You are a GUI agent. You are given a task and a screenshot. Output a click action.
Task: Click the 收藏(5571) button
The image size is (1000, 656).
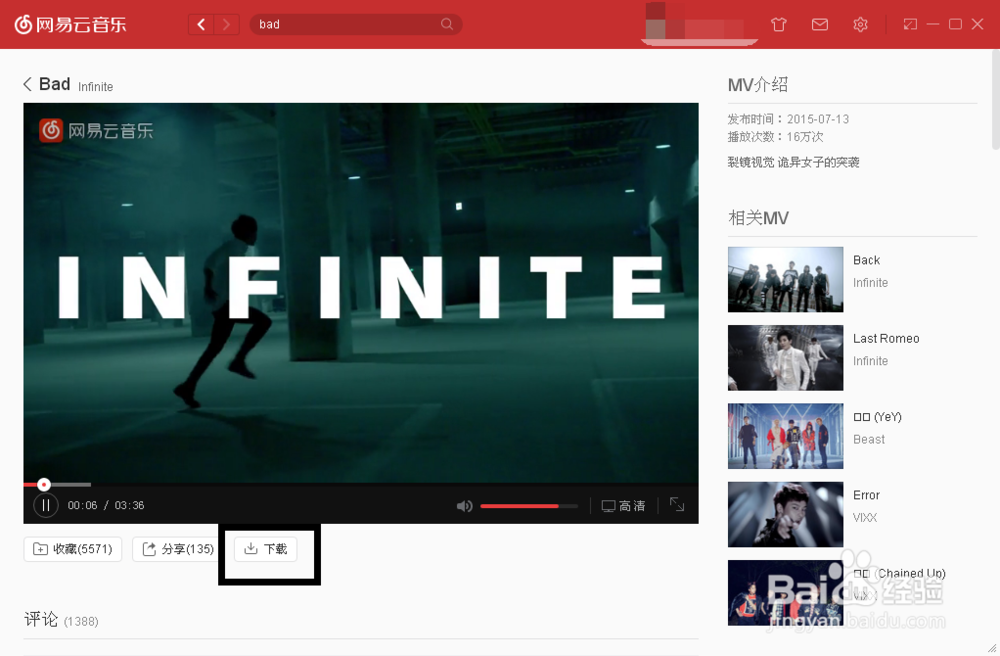coord(73,549)
